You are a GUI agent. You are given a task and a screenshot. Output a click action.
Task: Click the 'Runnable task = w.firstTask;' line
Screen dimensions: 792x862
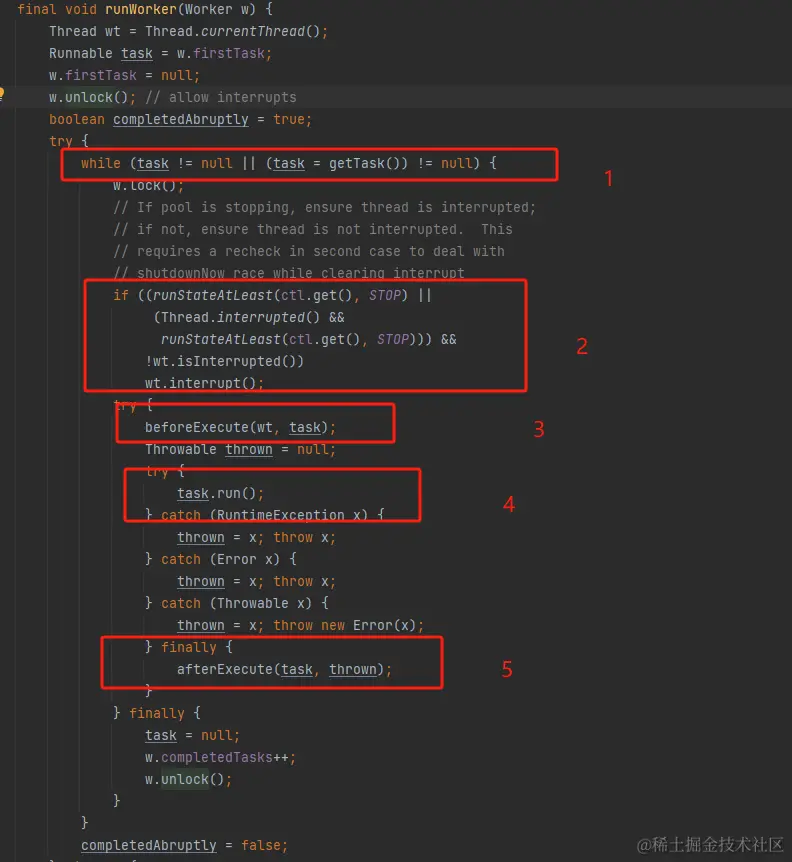click(160, 53)
